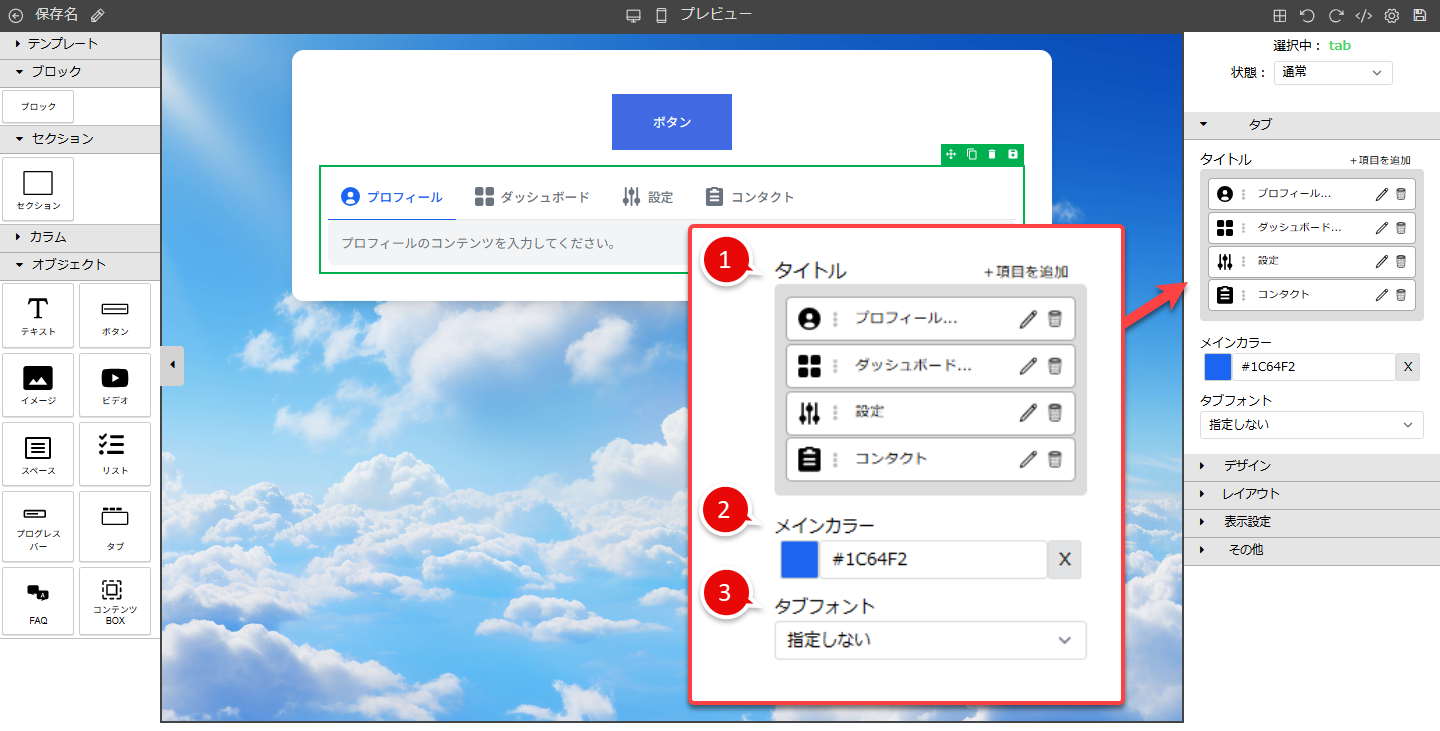The height and width of the screenshot is (731, 1440).
Task: Open the settings gear in top bar
Action: 1391,15
